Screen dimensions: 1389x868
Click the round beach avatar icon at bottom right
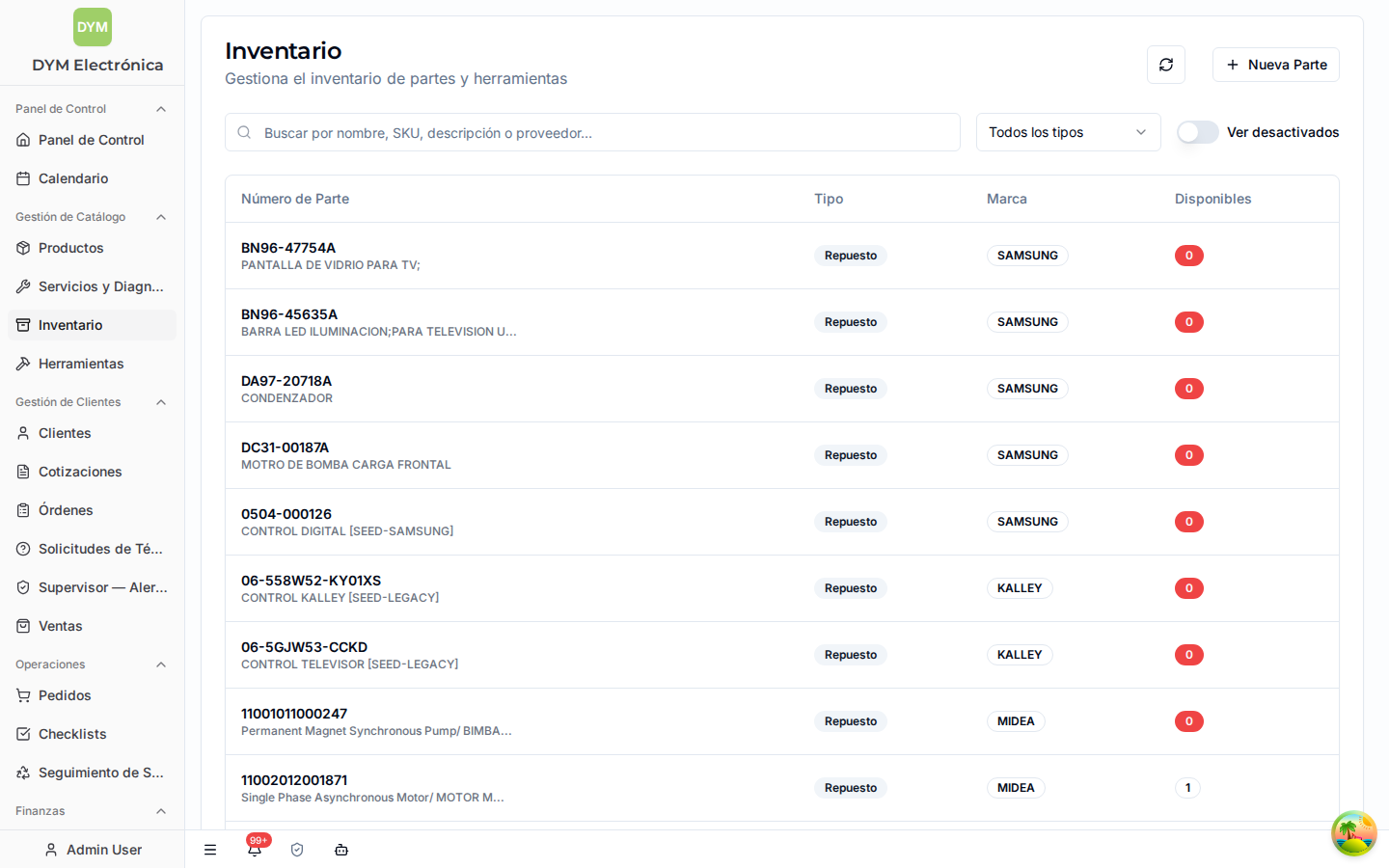coord(1354,833)
